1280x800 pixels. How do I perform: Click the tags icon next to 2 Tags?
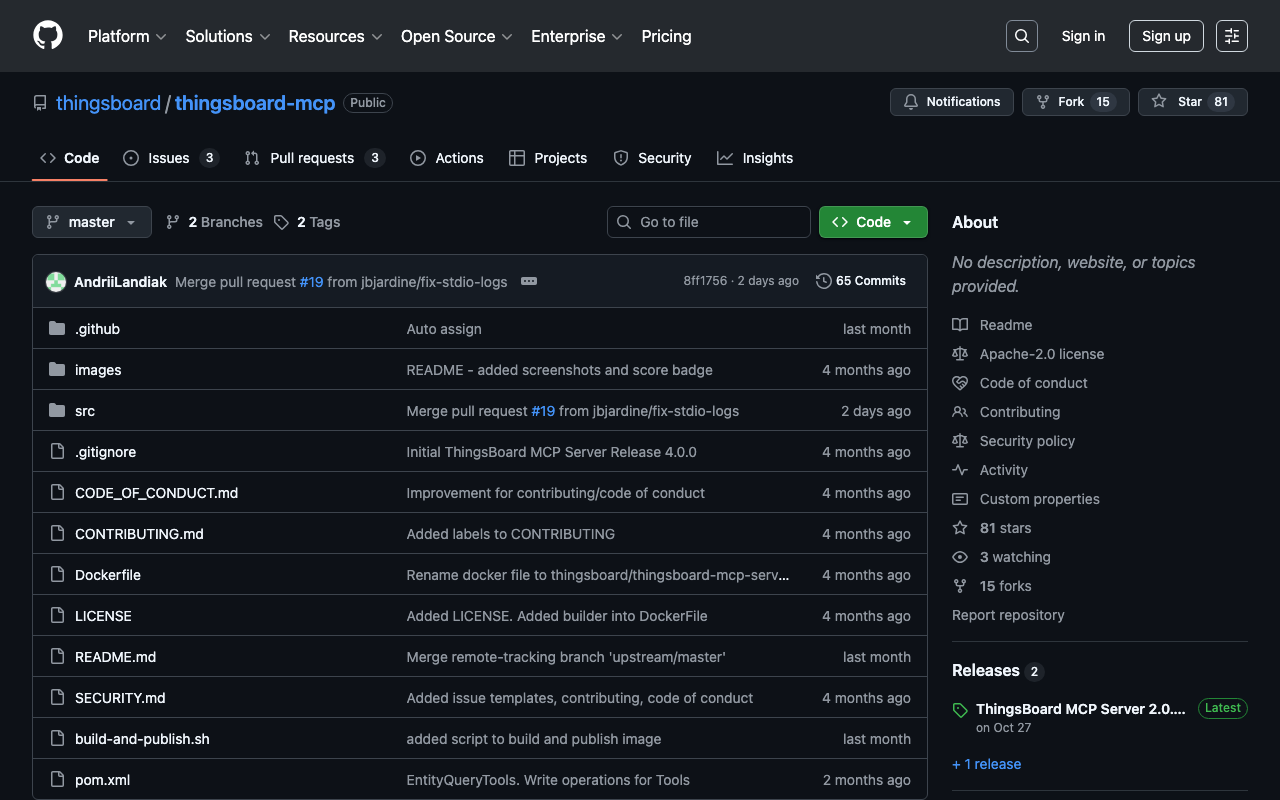[282, 222]
